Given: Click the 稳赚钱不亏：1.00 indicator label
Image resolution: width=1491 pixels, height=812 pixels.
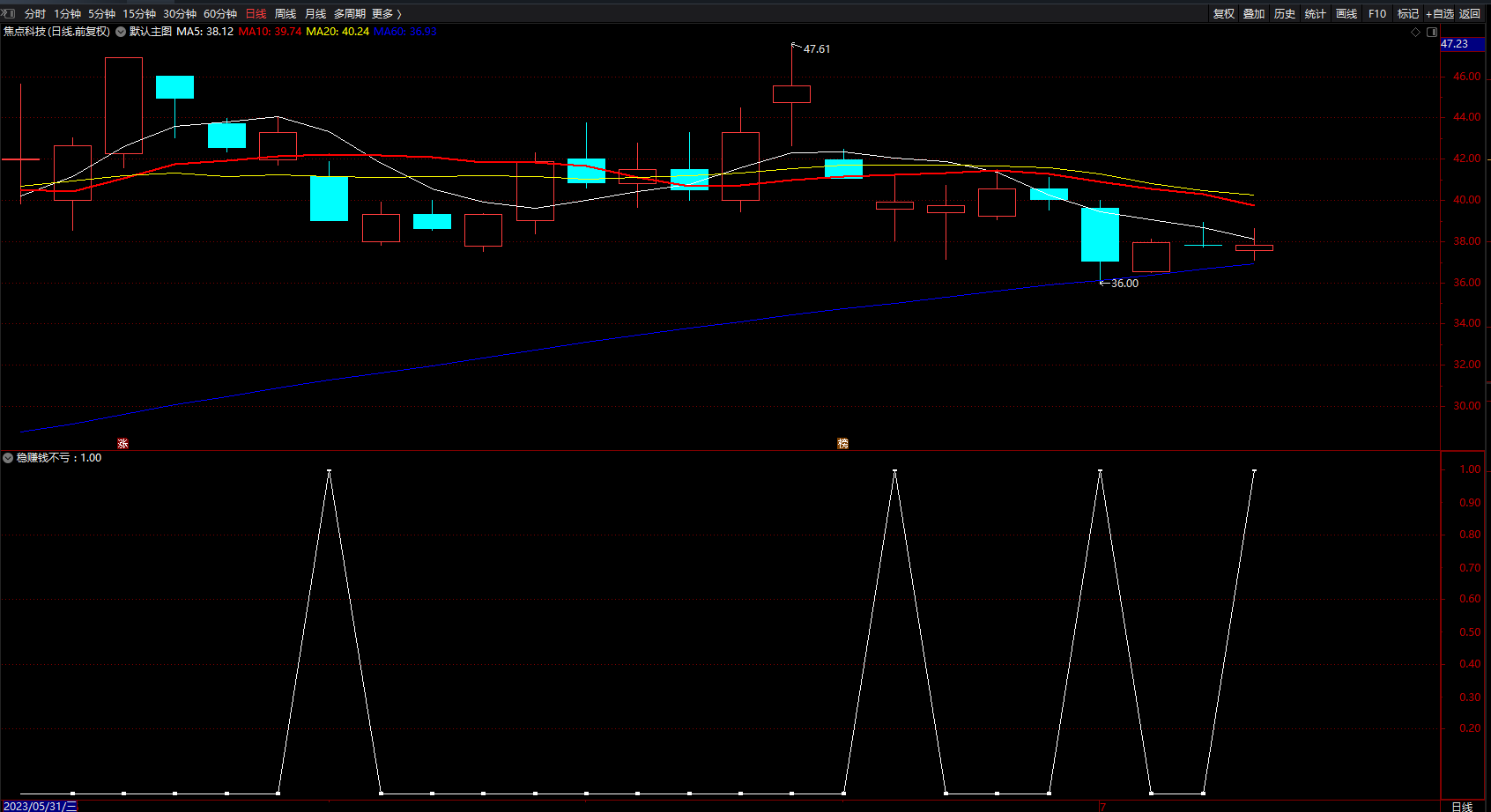Looking at the screenshot, I should click(59, 458).
